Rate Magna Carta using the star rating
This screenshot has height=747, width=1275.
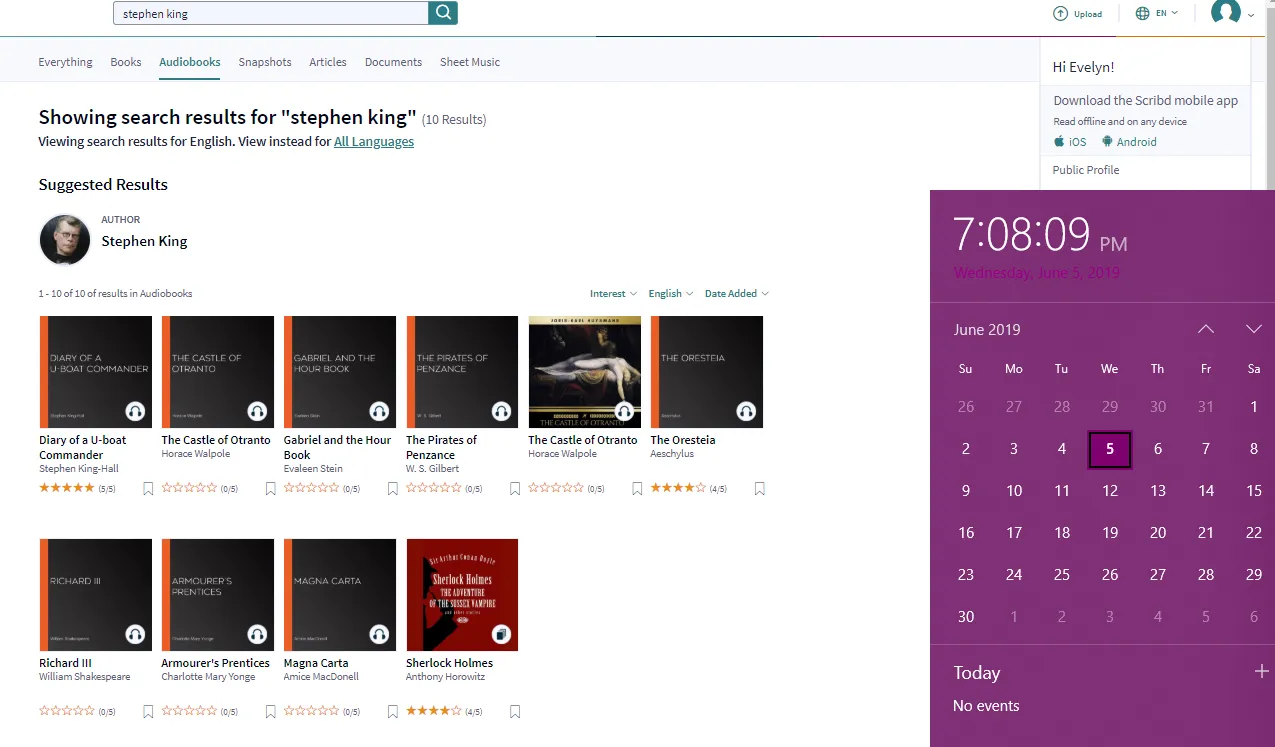coord(311,712)
